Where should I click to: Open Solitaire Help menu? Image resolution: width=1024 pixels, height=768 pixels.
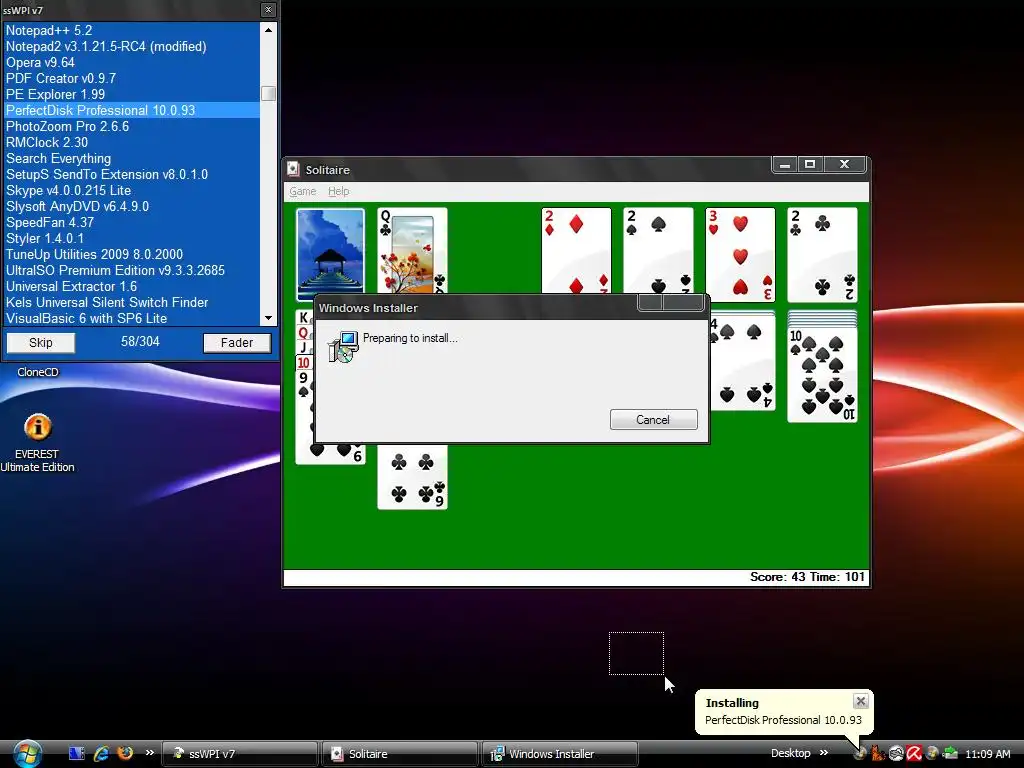click(x=338, y=191)
